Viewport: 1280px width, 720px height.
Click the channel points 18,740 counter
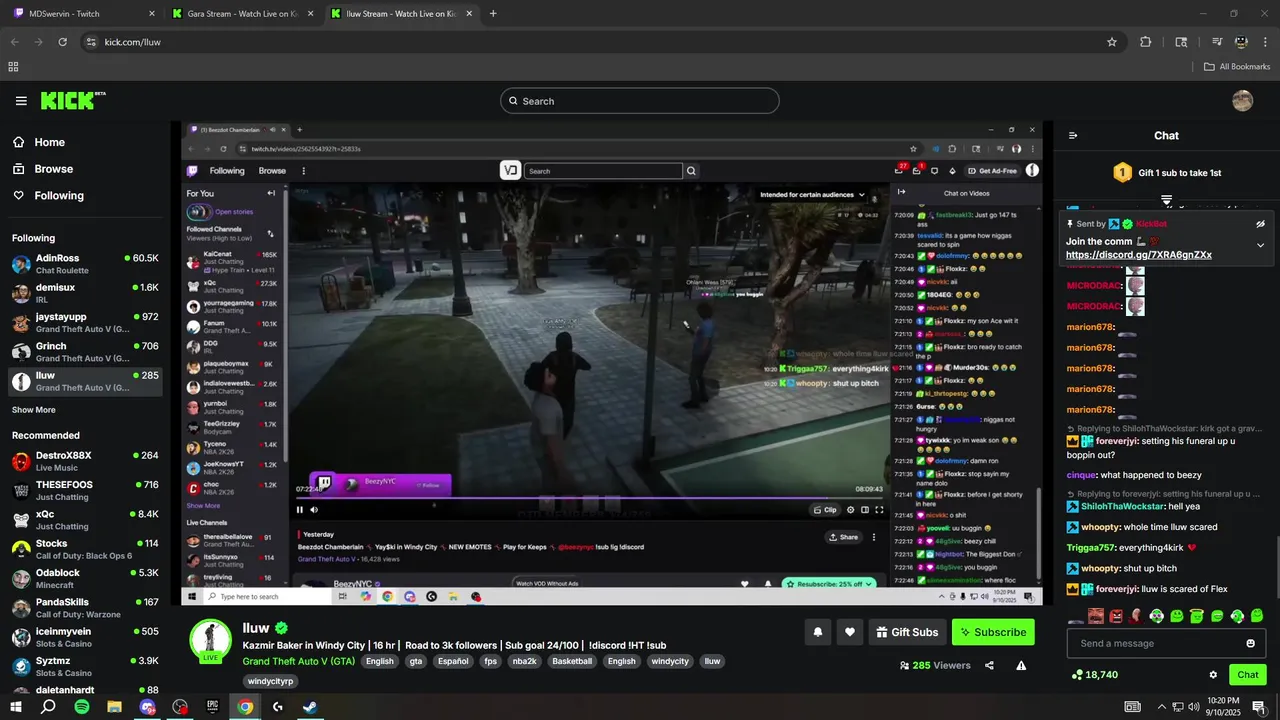coord(1095,675)
